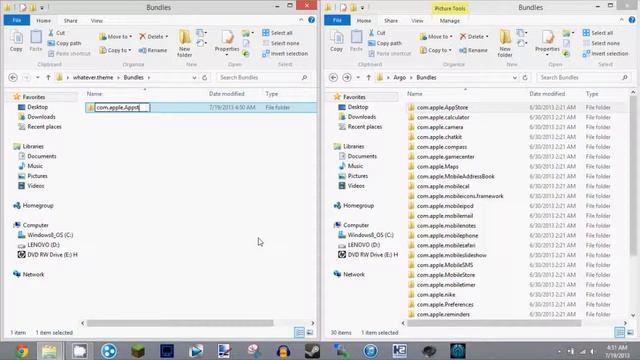The height and width of the screenshot is (360, 640).
Task: Click the vertical scrollbar in right window
Action: 633,176
